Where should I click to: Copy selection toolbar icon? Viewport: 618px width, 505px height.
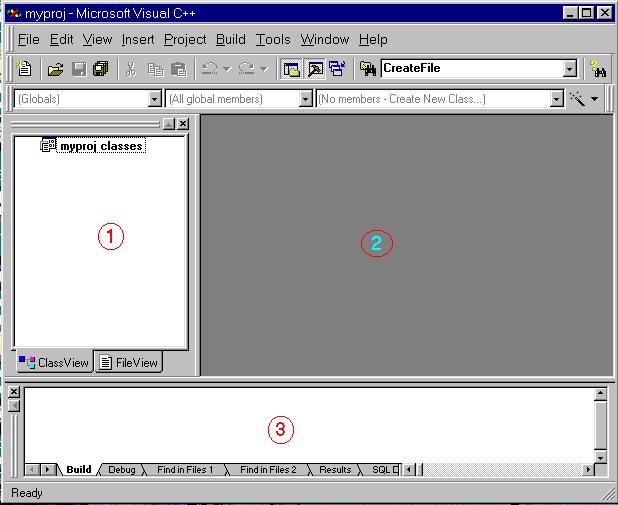[155, 69]
